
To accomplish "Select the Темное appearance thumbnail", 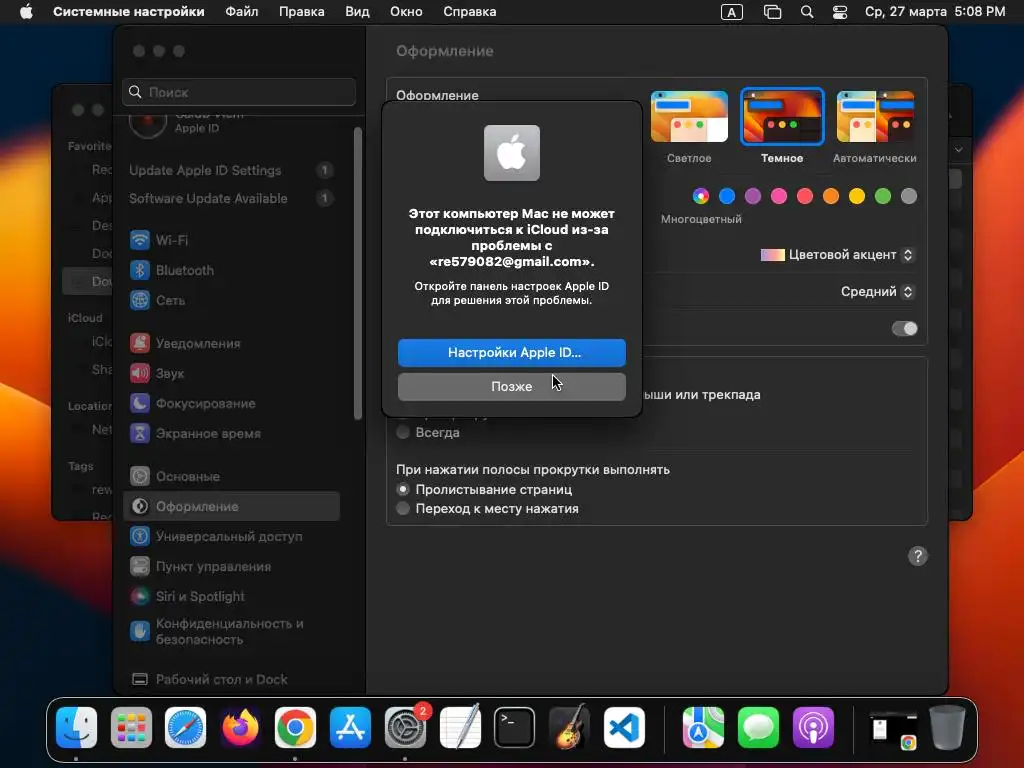I will [x=782, y=116].
